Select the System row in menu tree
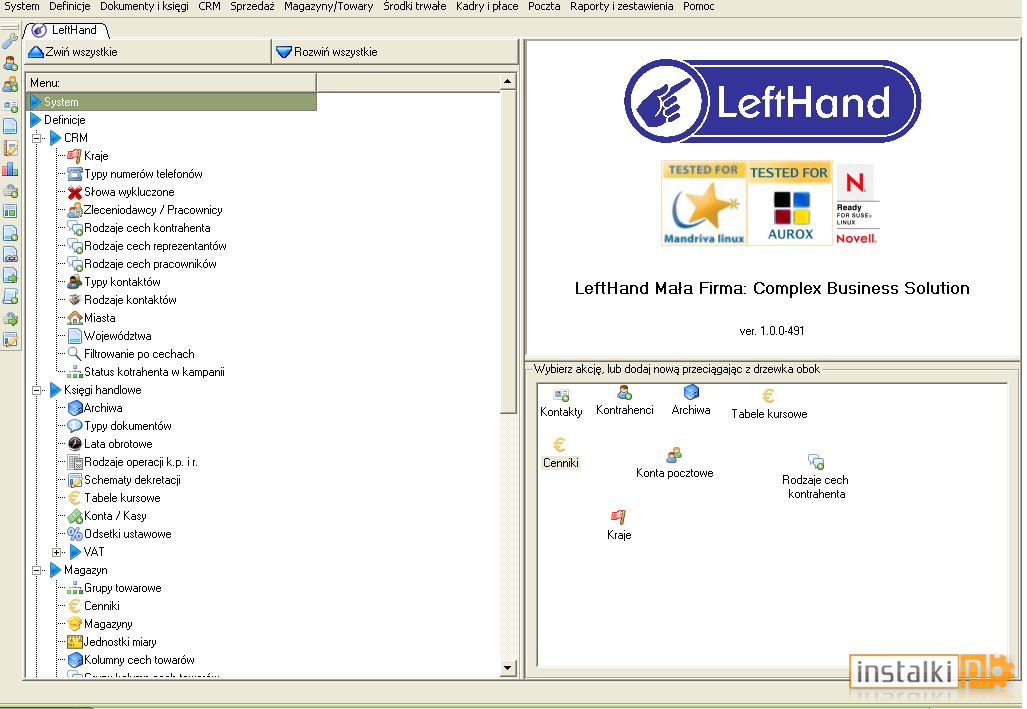 (172, 102)
